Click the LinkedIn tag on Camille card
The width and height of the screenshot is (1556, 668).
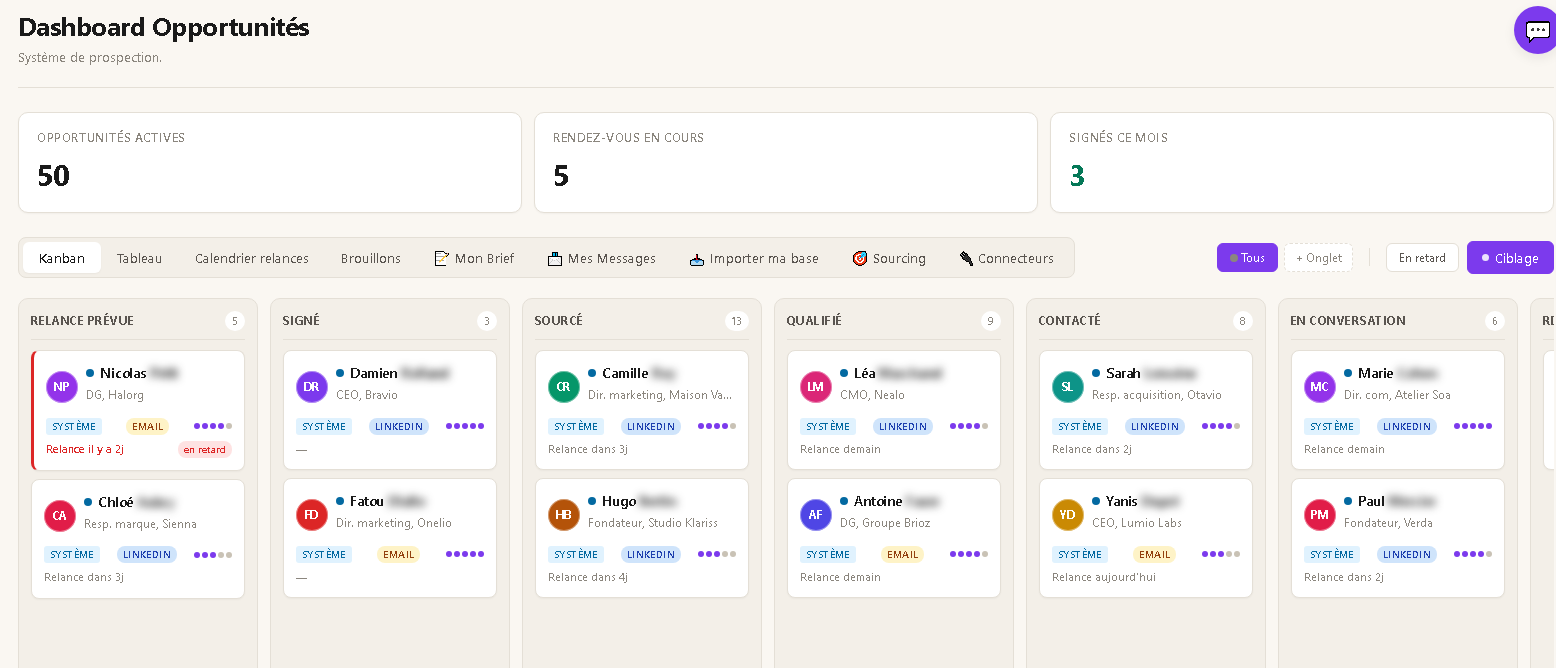pos(651,427)
